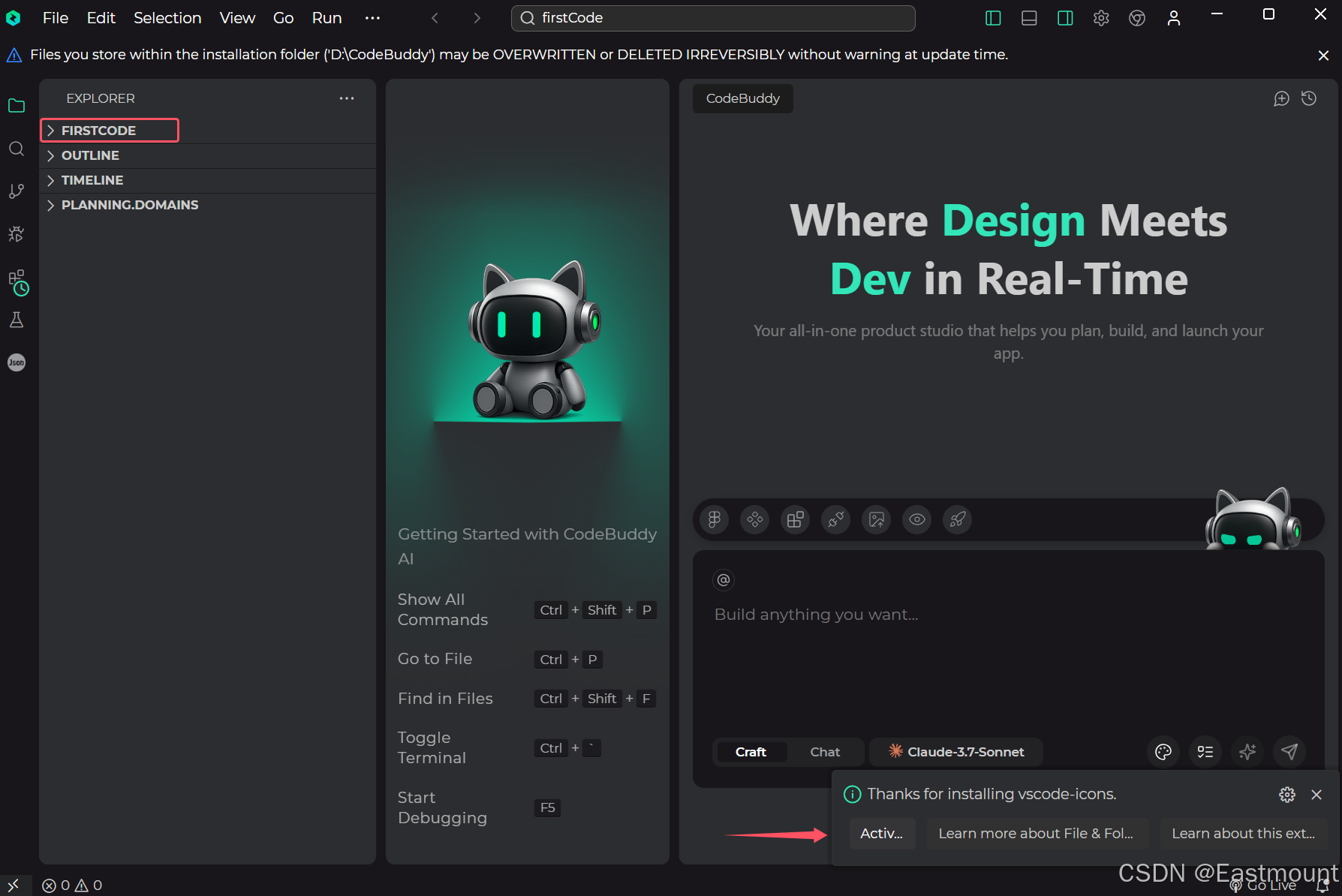Open chat history clock icon
This screenshot has height=896, width=1342.
[x=1309, y=98]
